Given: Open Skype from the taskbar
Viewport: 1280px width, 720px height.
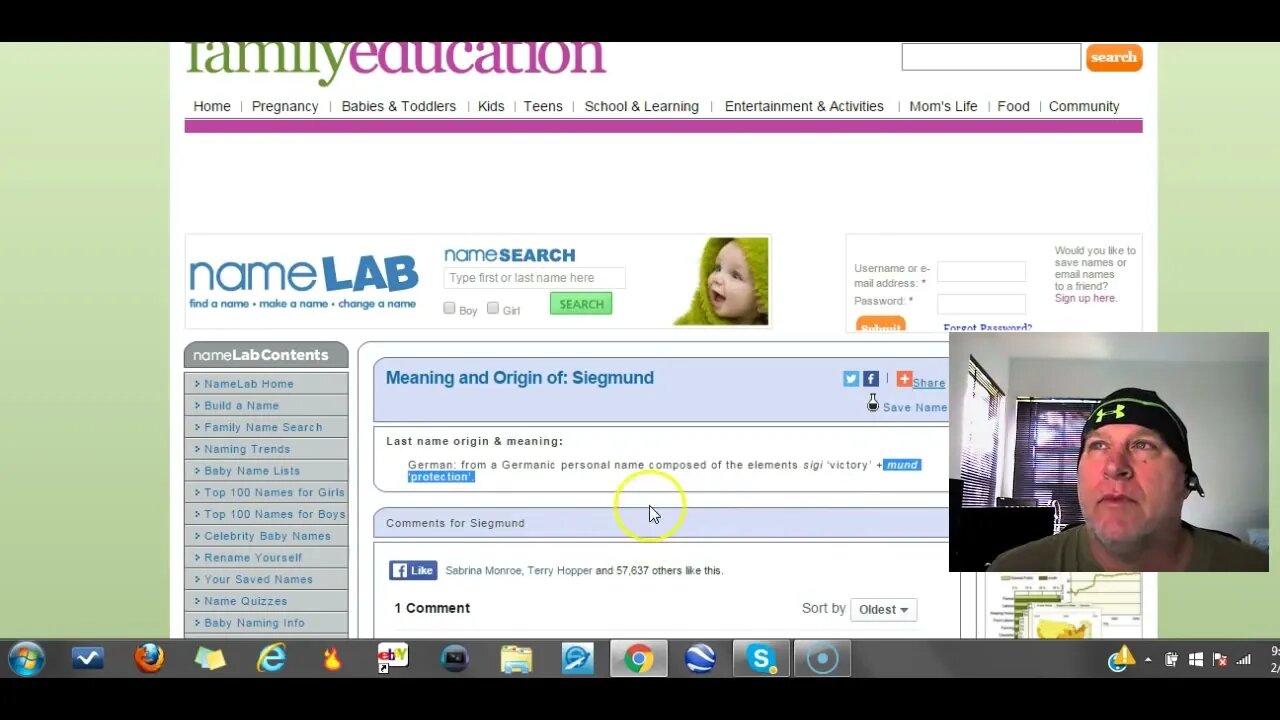Looking at the screenshot, I should click(x=761, y=658).
